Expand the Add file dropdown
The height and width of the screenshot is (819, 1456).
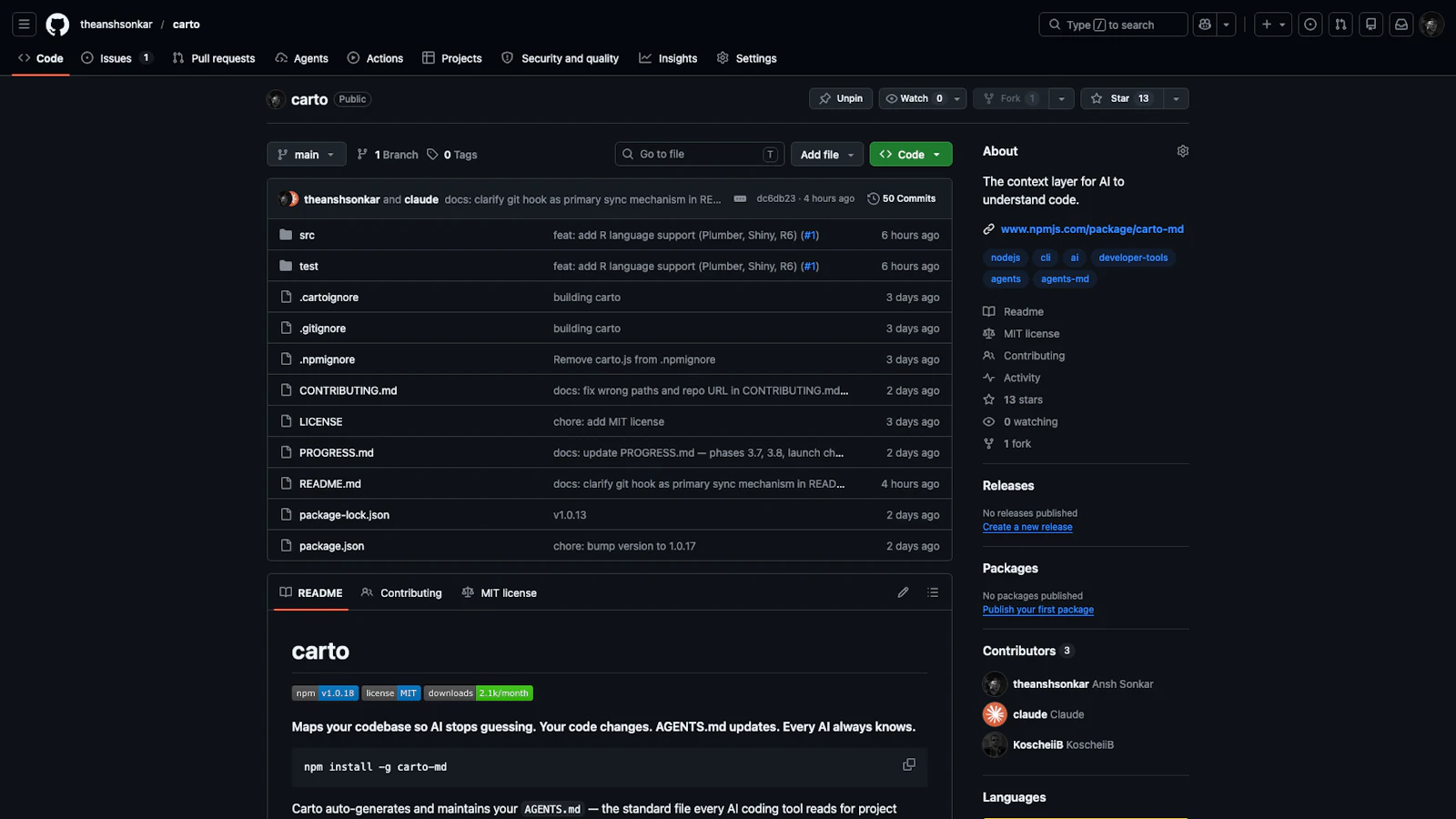click(826, 155)
